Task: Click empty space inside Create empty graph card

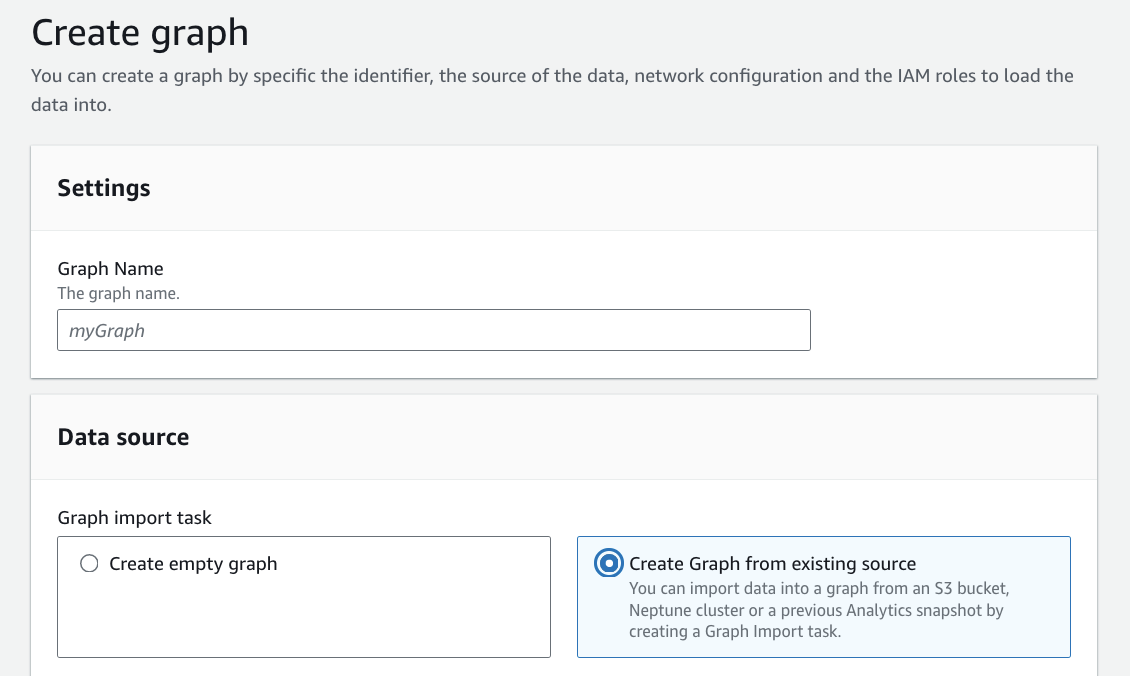Action: (x=303, y=620)
